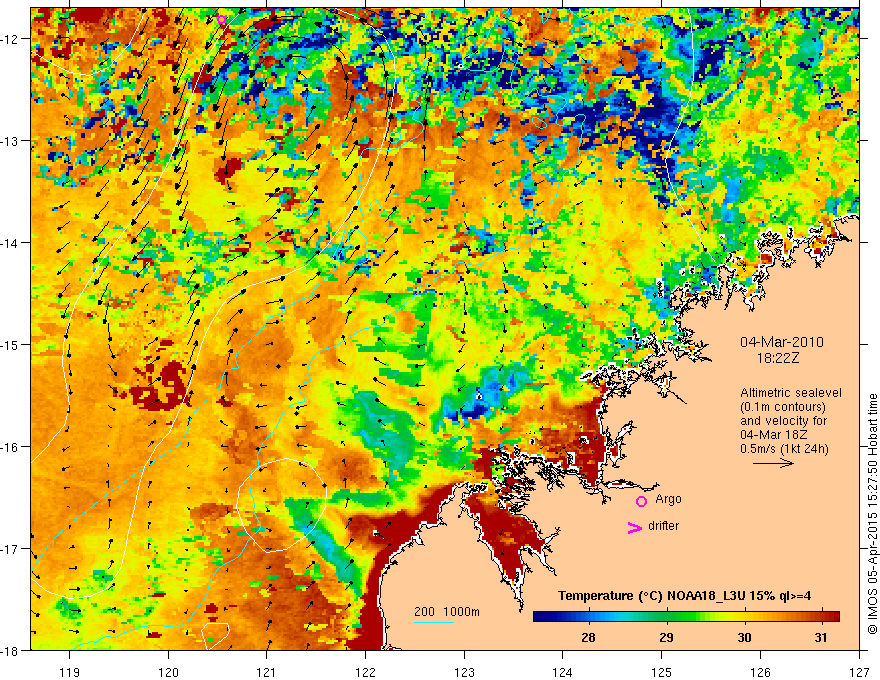880x680 pixels.
Task: Click the 'drifter' legend label
Action: [x=663, y=526]
